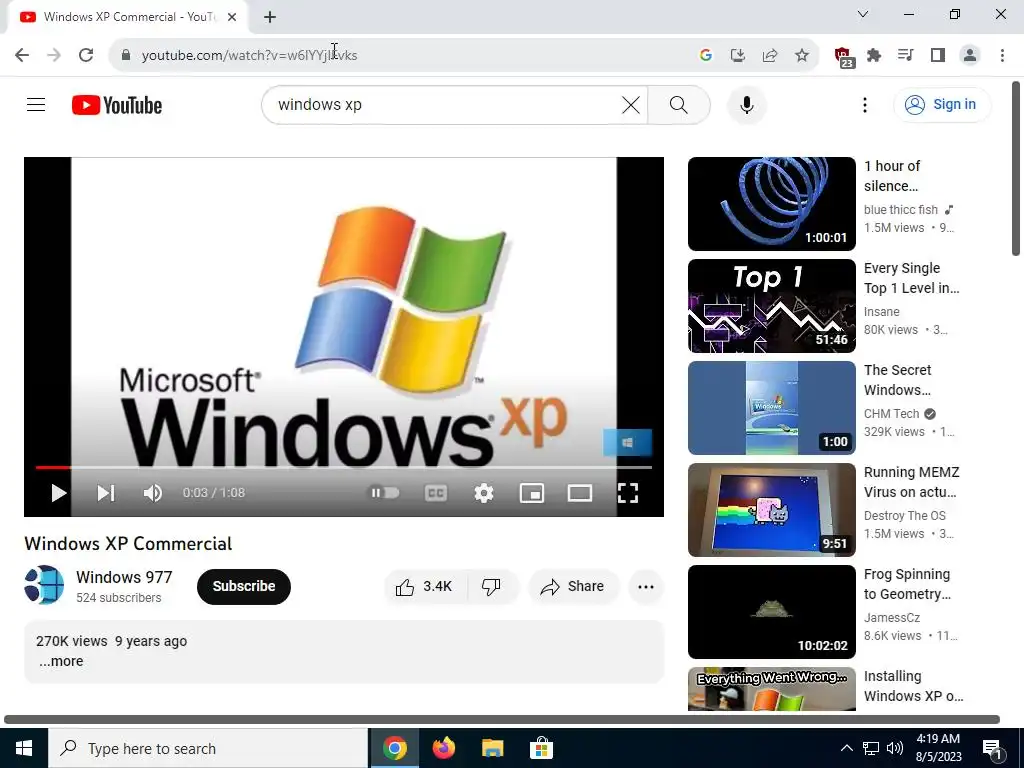Screen dimensions: 1024x768
Task: Switch to the miniplayer
Action: pyautogui.click(x=532, y=493)
